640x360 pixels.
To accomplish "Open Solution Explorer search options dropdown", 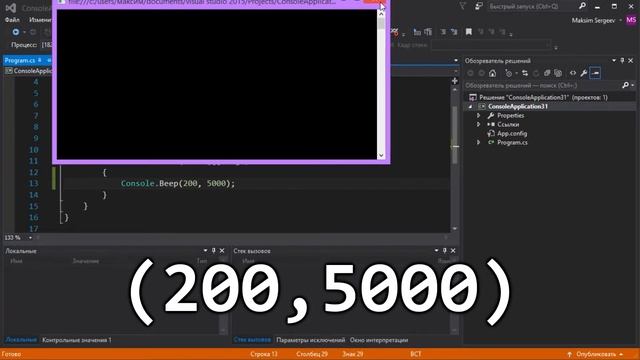I will click(x=633, y=85).
